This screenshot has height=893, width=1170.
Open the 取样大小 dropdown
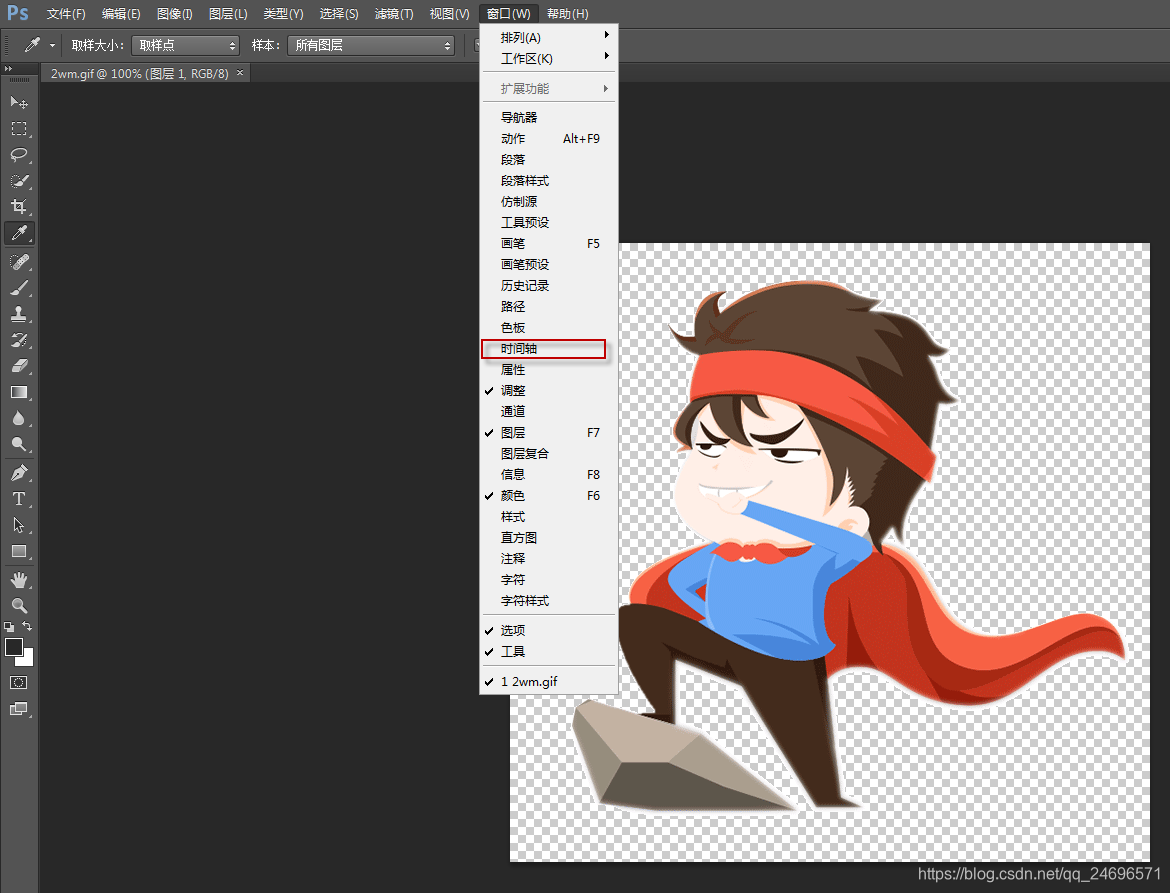[x=186, y=46]
